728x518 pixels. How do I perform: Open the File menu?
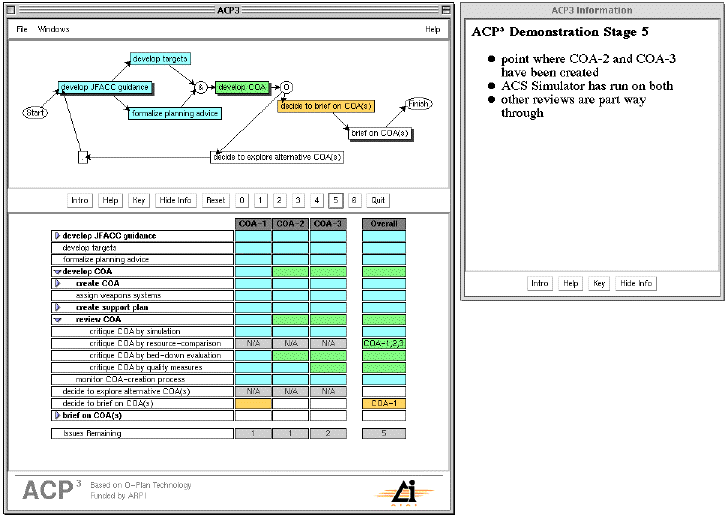(22, 29)
